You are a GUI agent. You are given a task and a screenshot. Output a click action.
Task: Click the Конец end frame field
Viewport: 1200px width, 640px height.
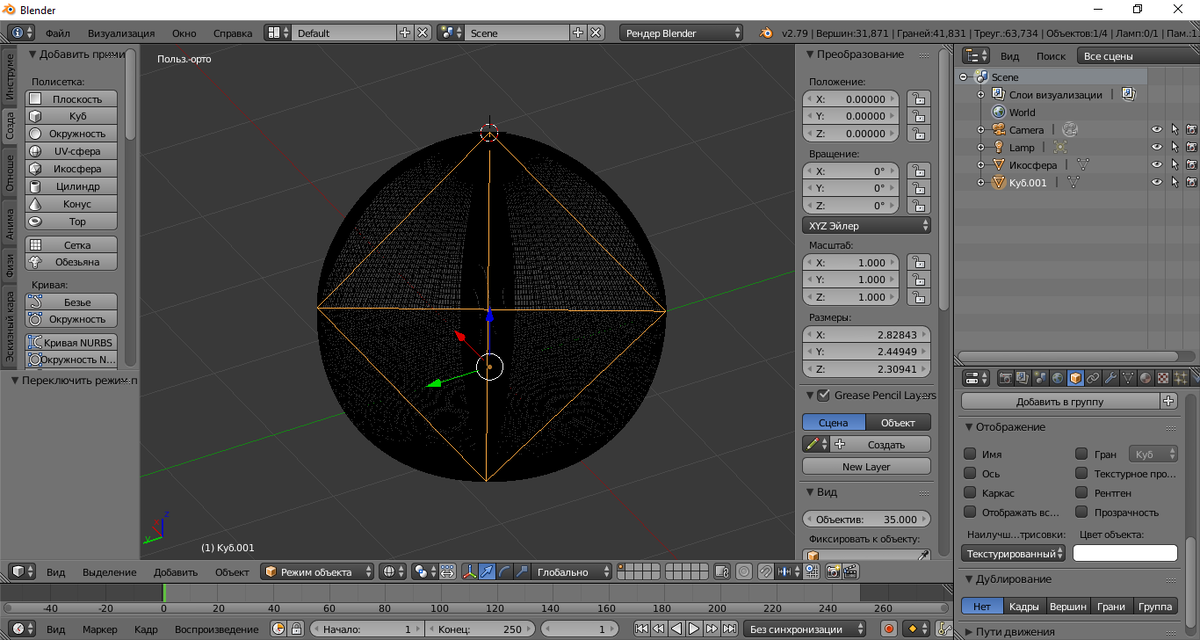(480, 629)
